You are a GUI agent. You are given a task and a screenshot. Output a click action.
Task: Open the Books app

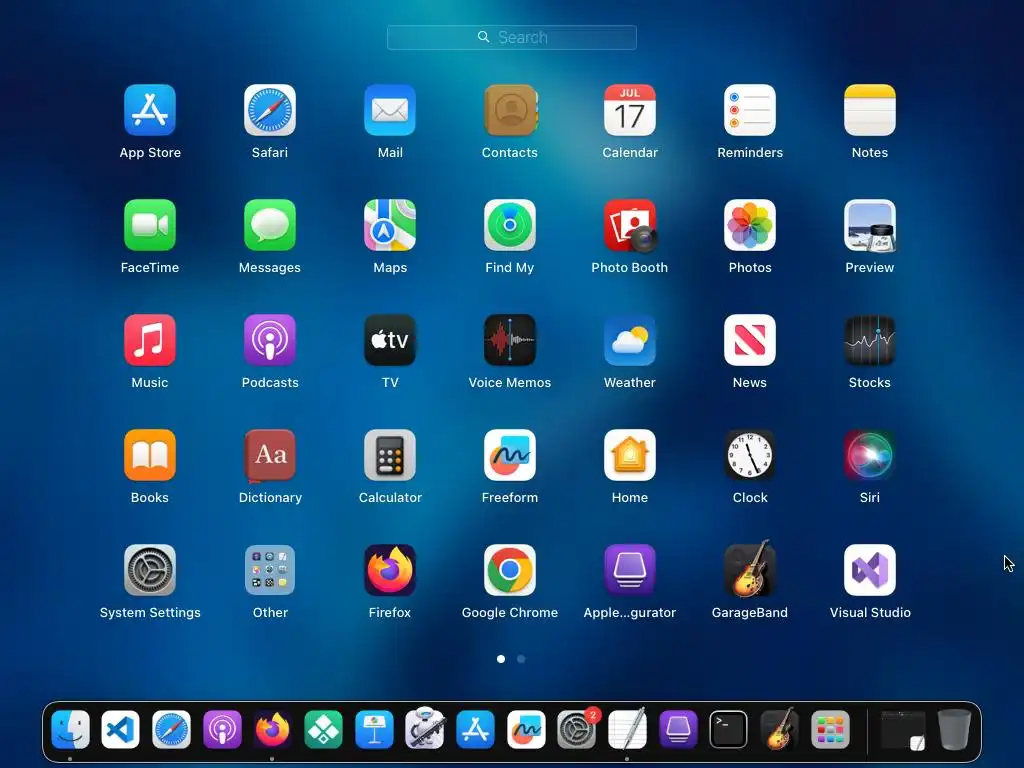coord(150,455)
